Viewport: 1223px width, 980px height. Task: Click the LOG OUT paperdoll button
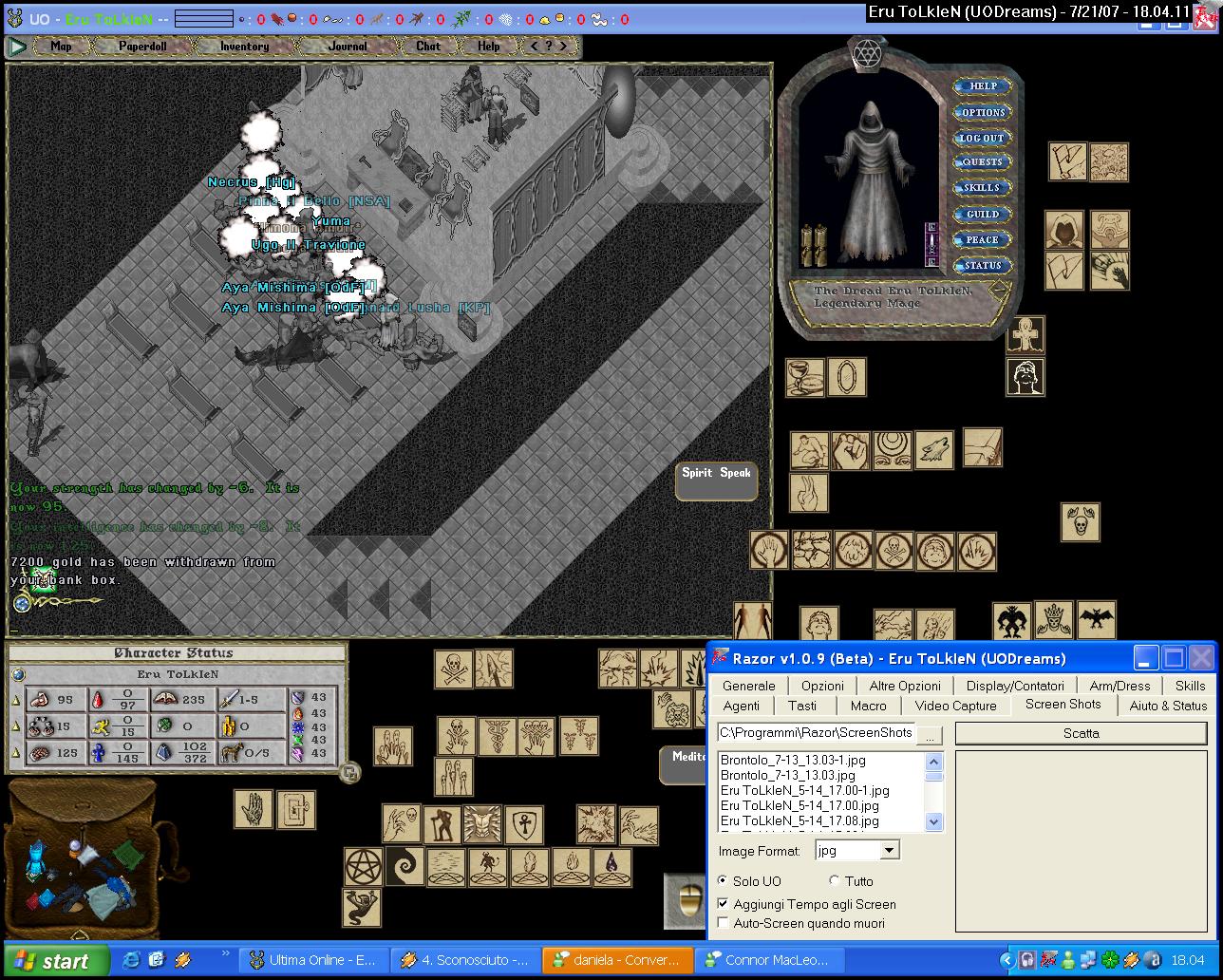coord(982,138)
